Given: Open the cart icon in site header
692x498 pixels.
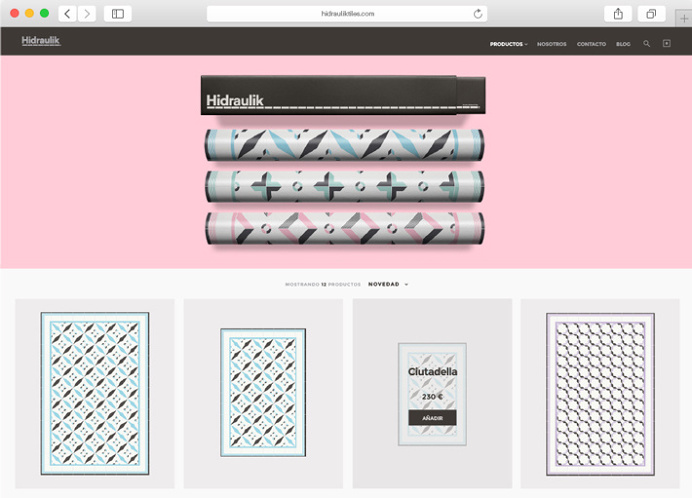Looking at the screenshot, I should click(x=667, y=44).
